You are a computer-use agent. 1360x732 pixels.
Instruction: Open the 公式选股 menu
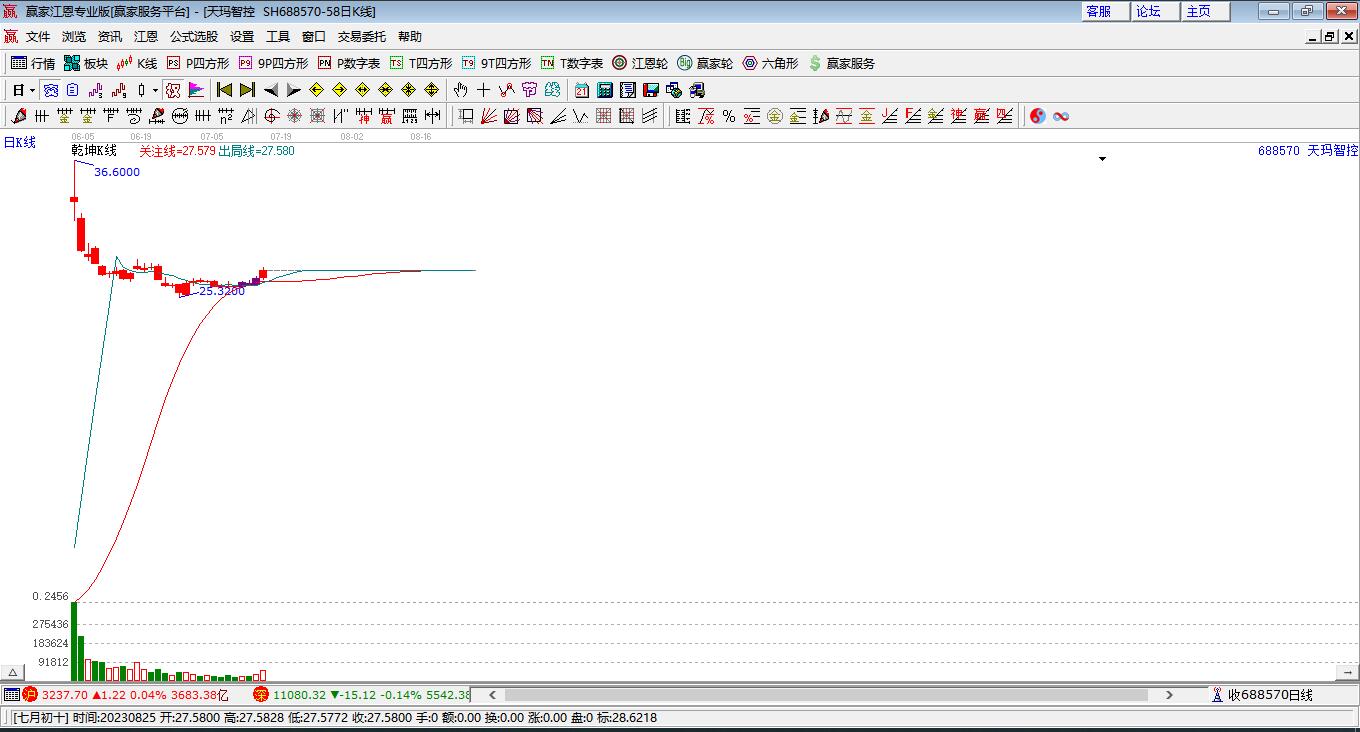tap(193, 37)
